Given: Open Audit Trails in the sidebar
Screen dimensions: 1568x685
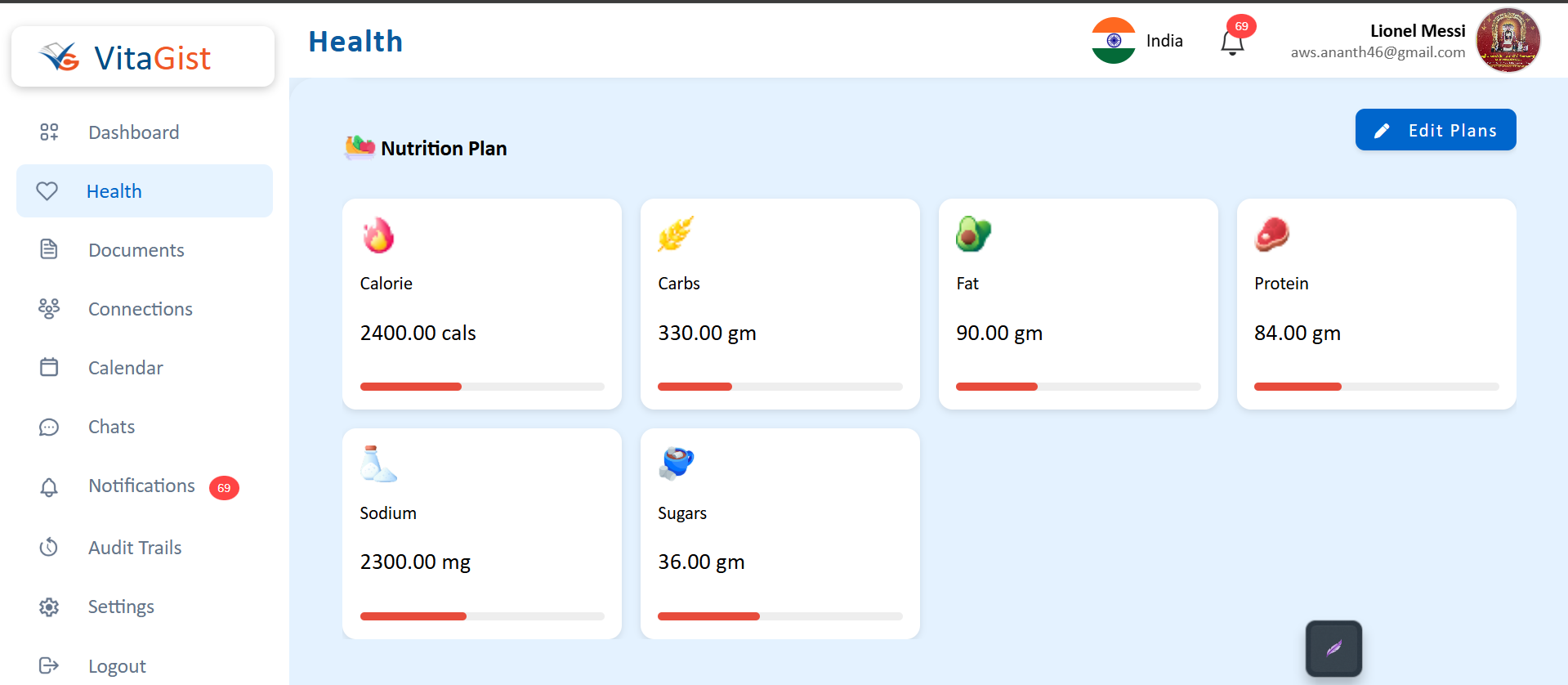Looking at the screenshot, I should tap(134, 548).
